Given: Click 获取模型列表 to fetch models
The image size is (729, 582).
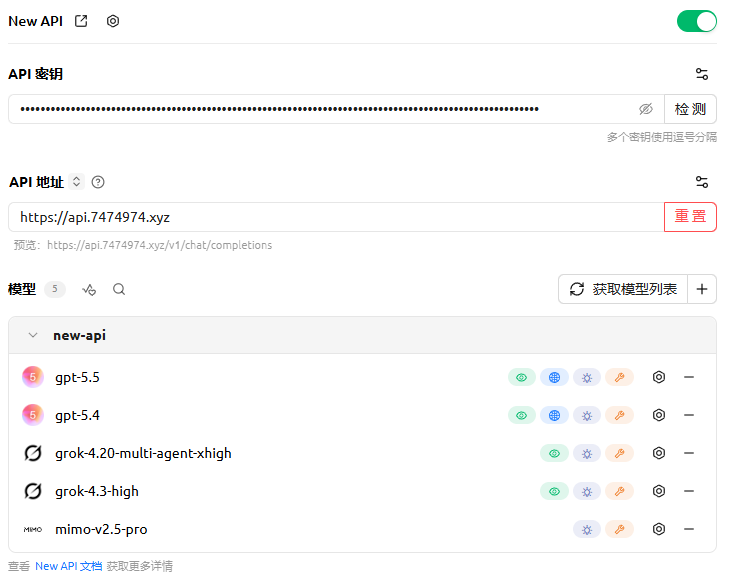Looking at the screenshot, I should (x=623, y=289).
